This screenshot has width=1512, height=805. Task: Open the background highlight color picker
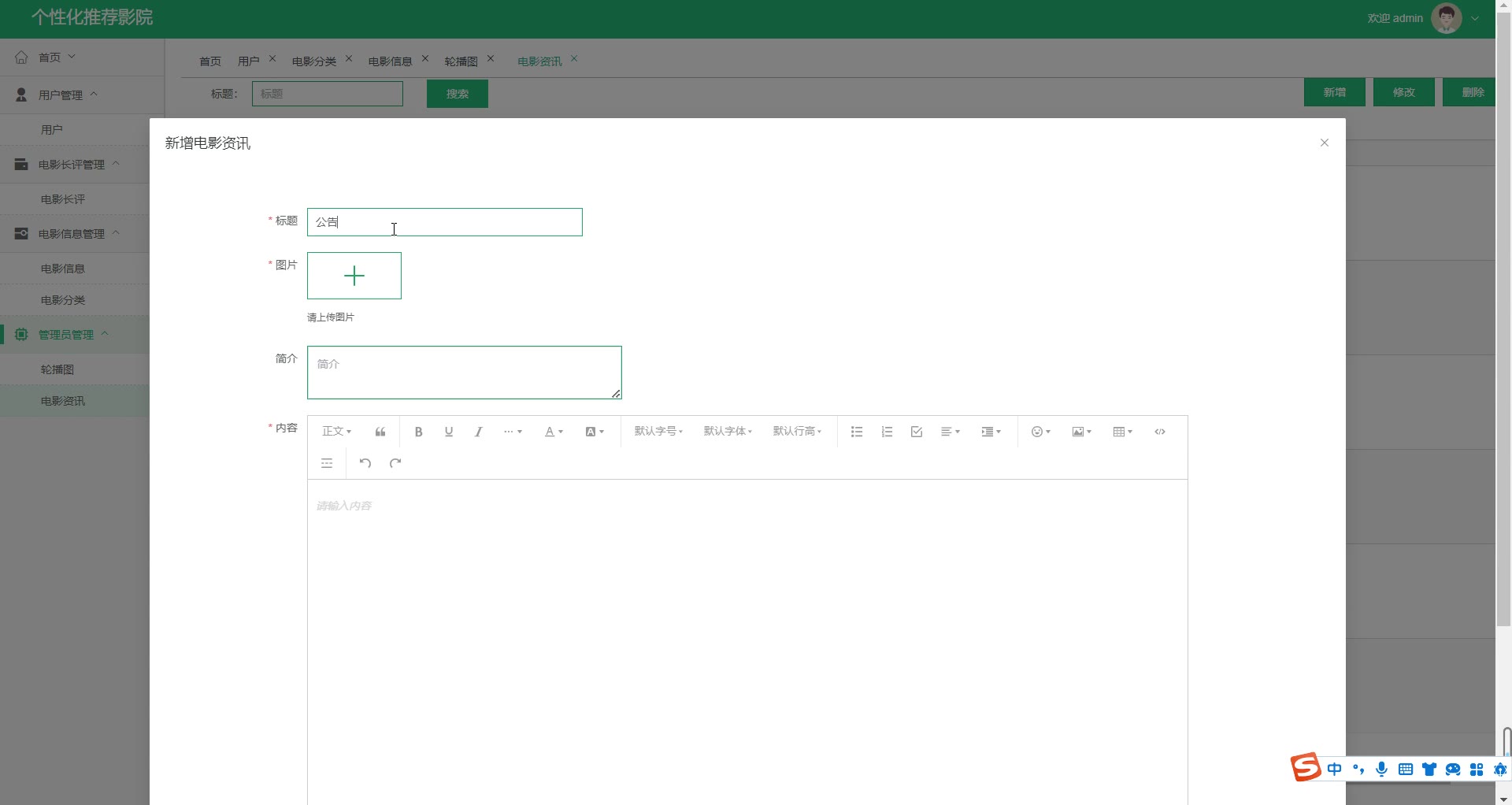click(595, 432)
